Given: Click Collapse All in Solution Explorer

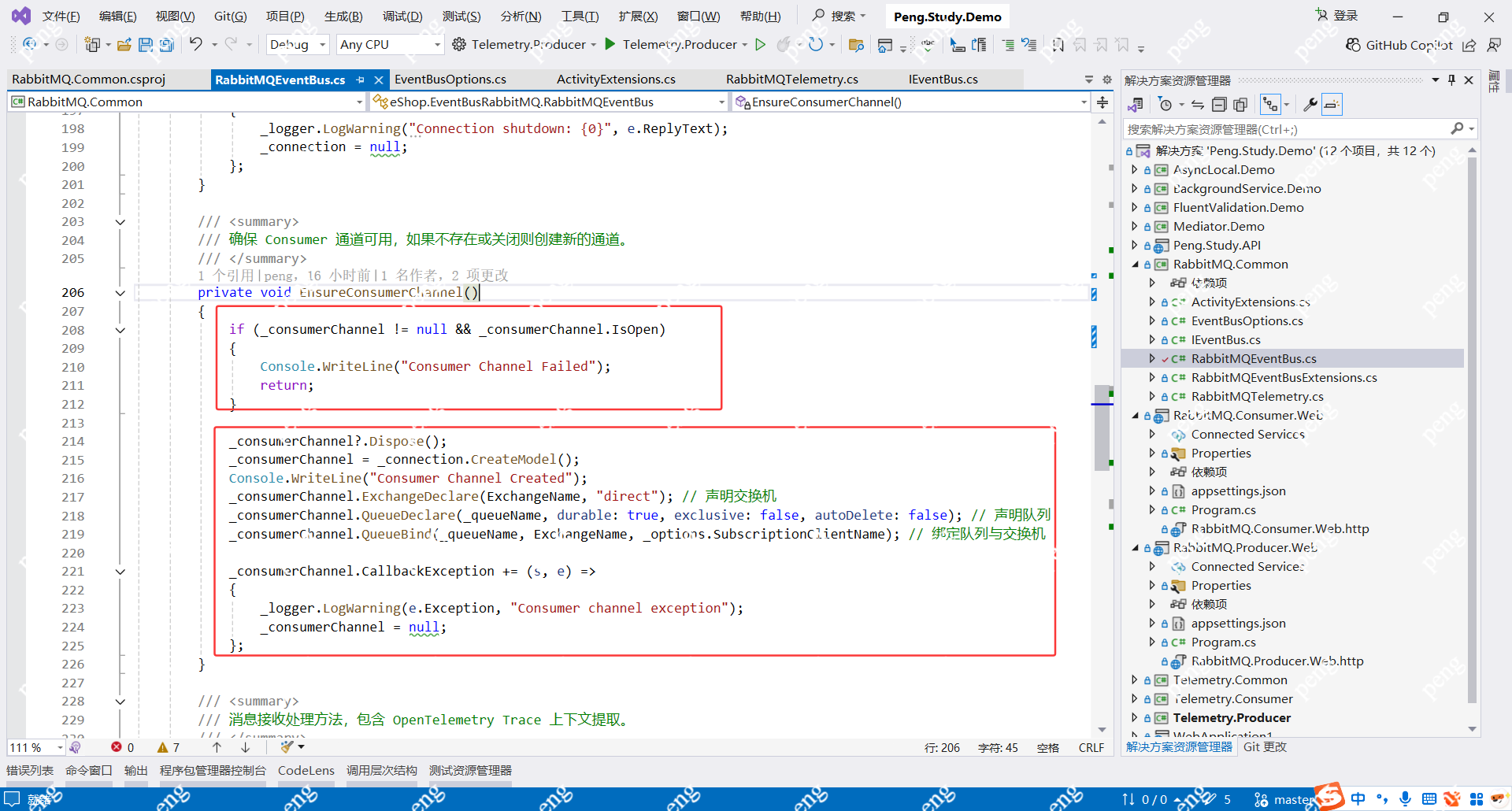Looking at the screenshot, I should pos(1219,104).
